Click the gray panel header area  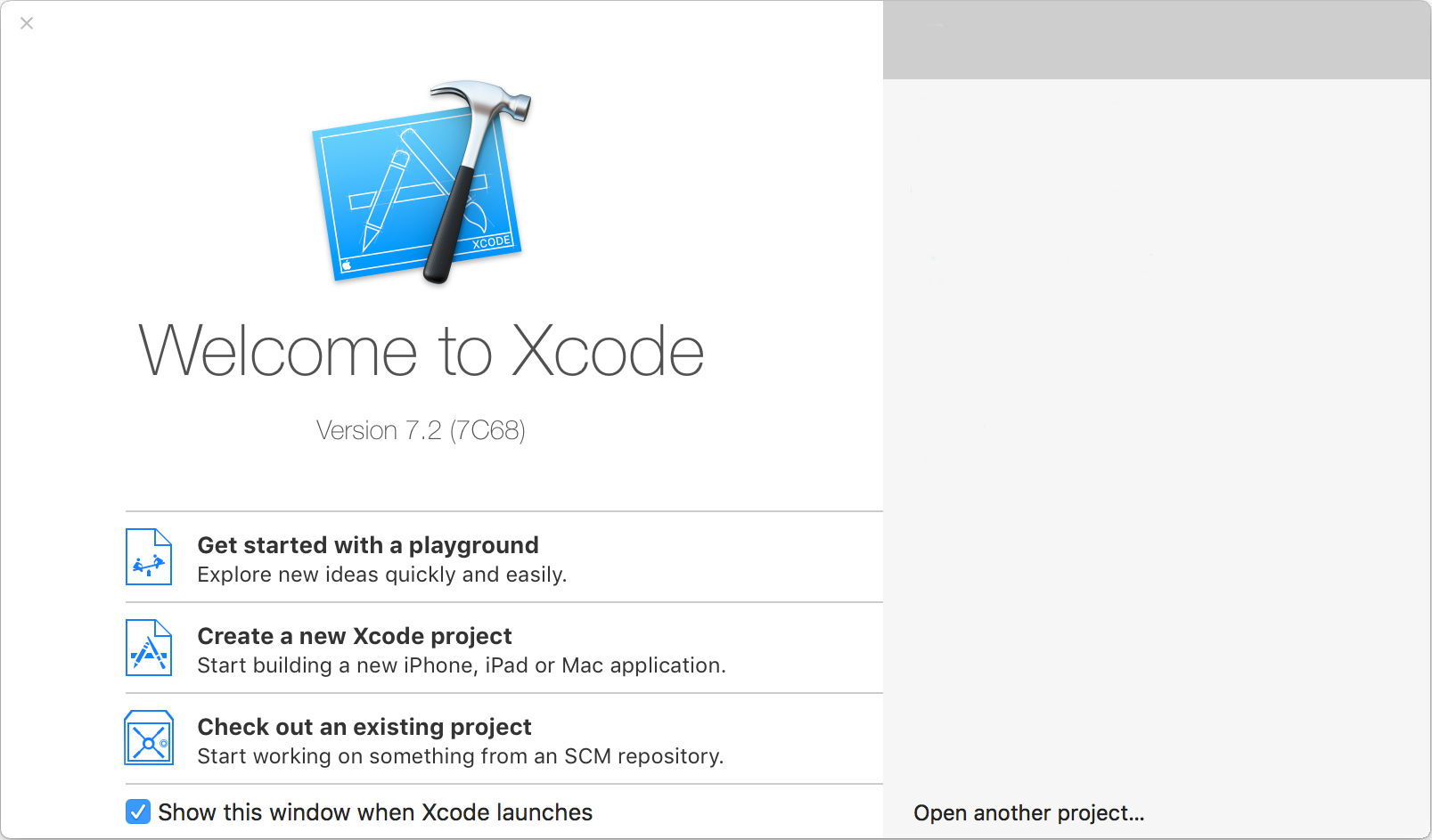pyautogui.click(x=1156, y=38)
